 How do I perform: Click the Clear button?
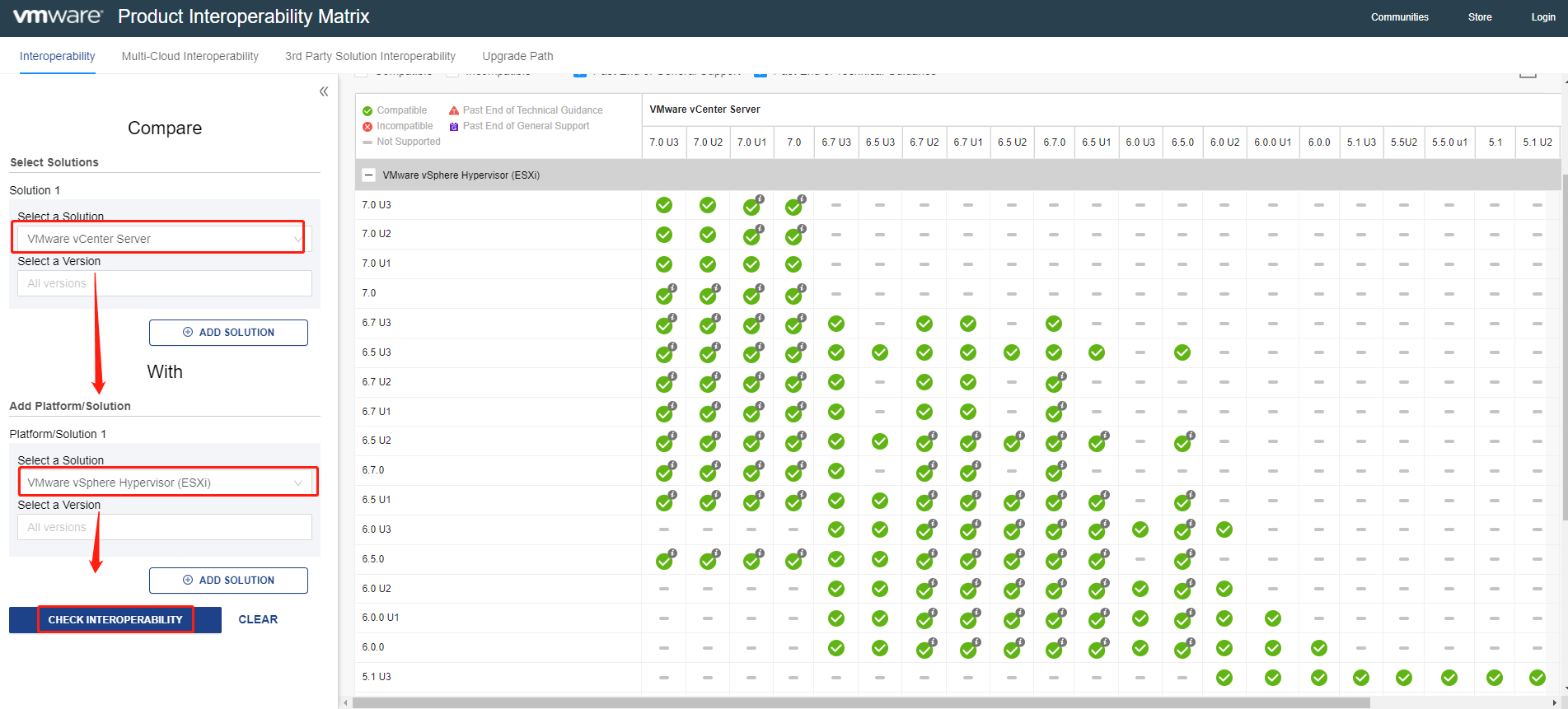point(258,619)
